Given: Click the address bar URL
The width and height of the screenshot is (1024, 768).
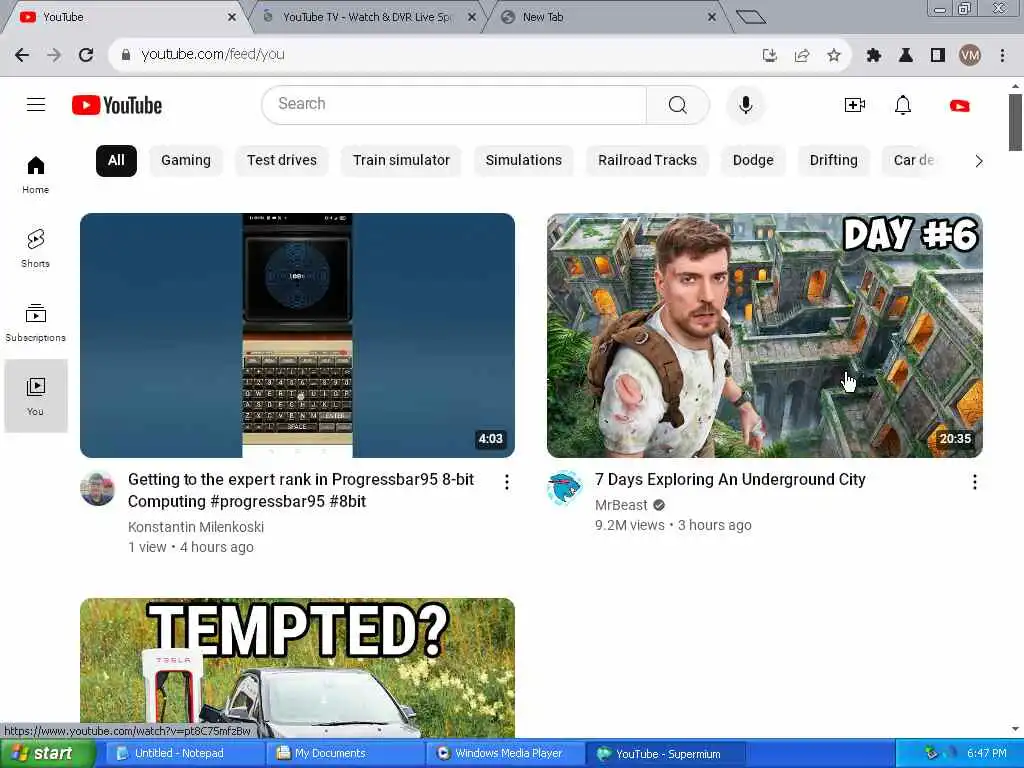Looking at the screenshot, I should tap(213, 55).
